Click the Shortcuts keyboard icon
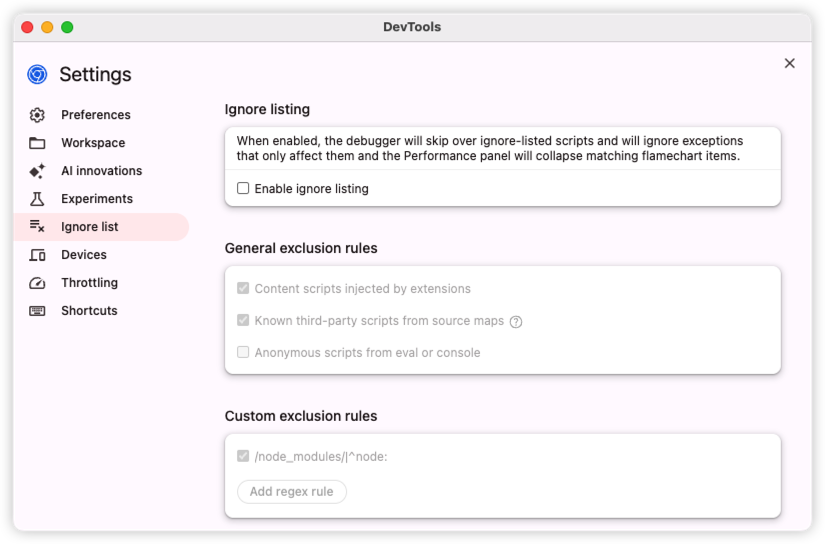This screenshot has width=825, height=544. 37,311
